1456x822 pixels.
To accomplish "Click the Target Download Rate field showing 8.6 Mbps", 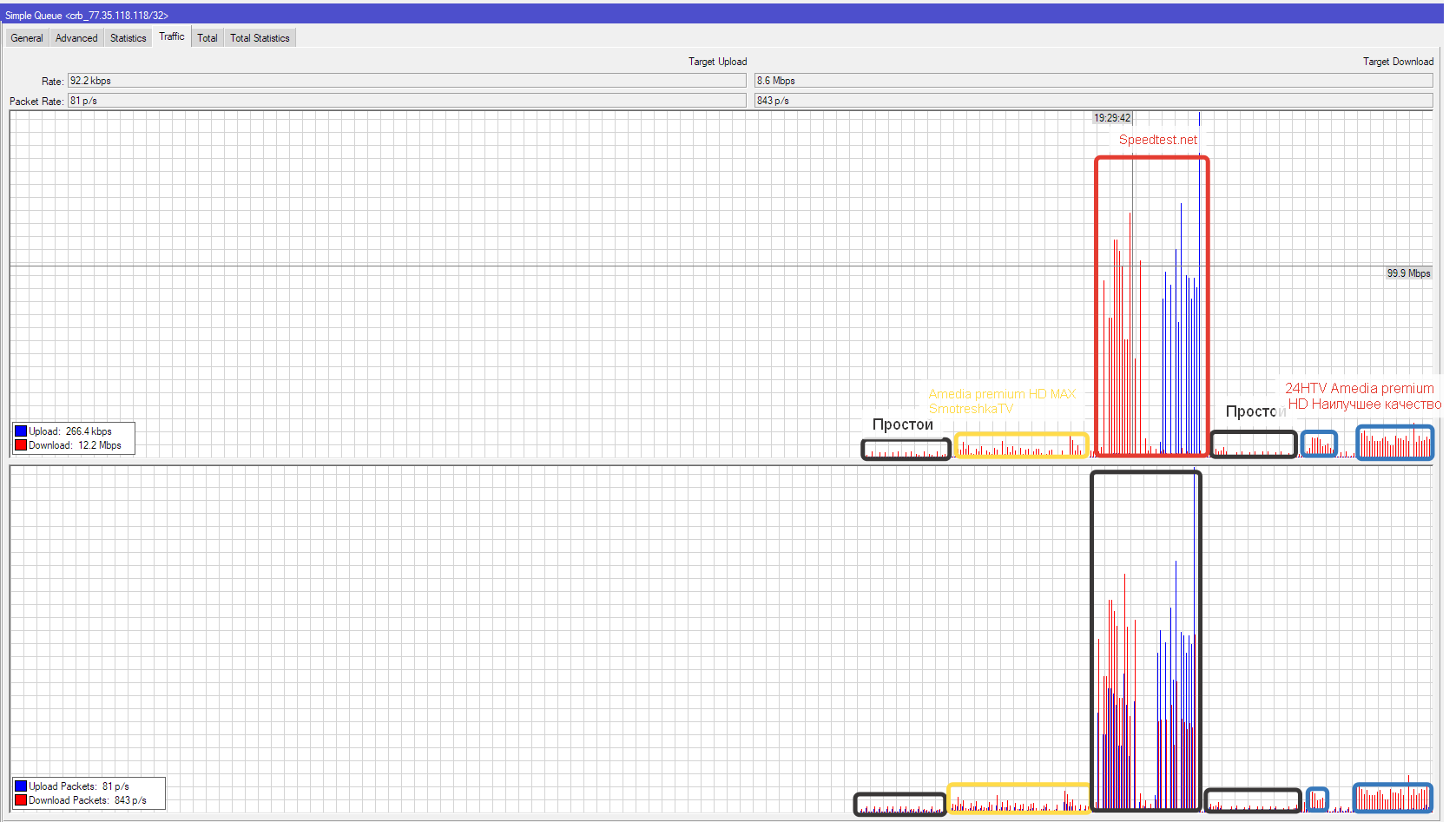I will point(1094,81).
